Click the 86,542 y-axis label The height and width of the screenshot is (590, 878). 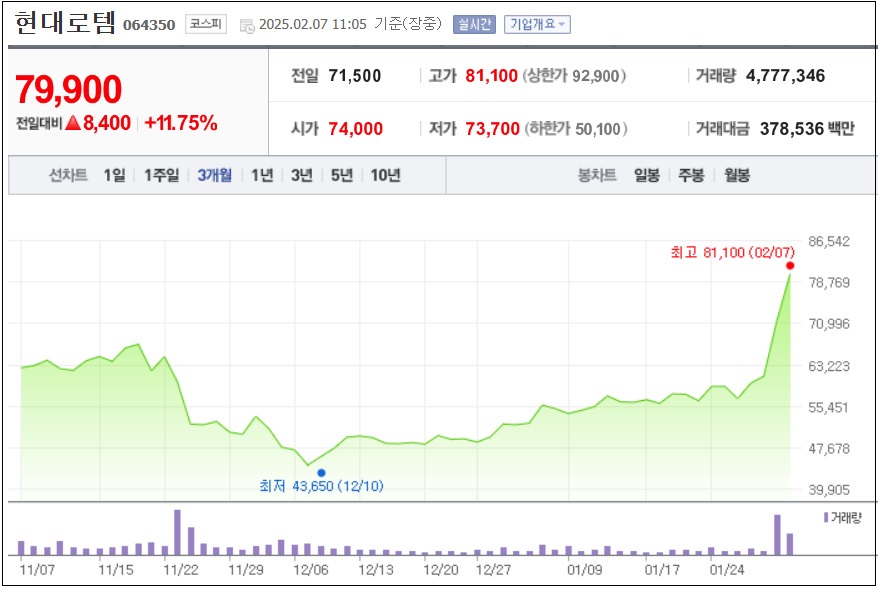[x=829, y=241]
